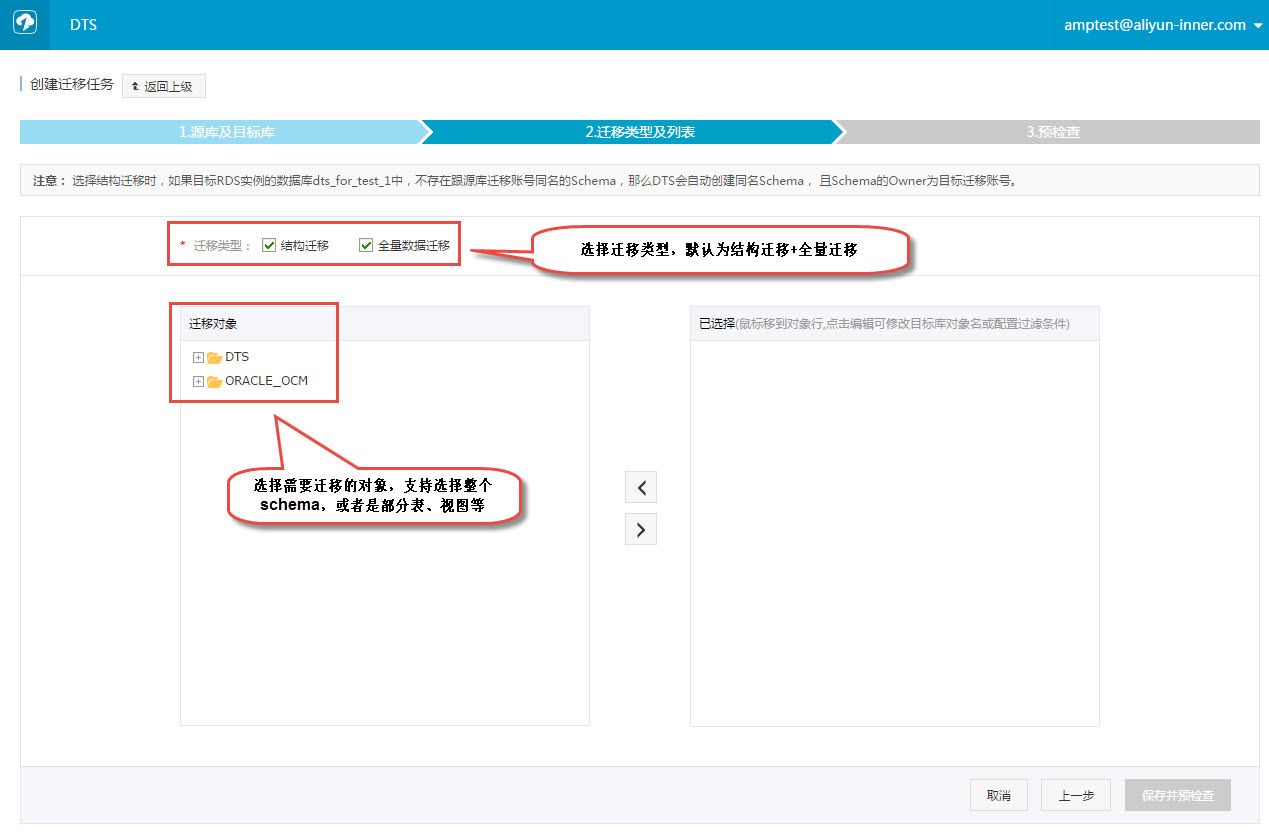
Task: Click the folder icon beside ORACLE_OCM schema
Action: coord(214,381)
